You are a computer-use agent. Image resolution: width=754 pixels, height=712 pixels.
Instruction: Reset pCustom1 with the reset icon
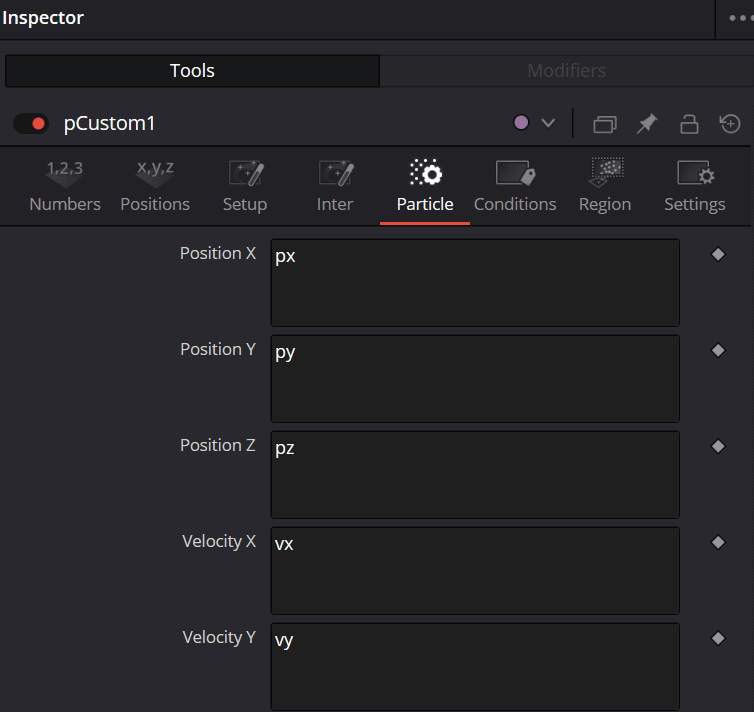click(x=730, y=124)
